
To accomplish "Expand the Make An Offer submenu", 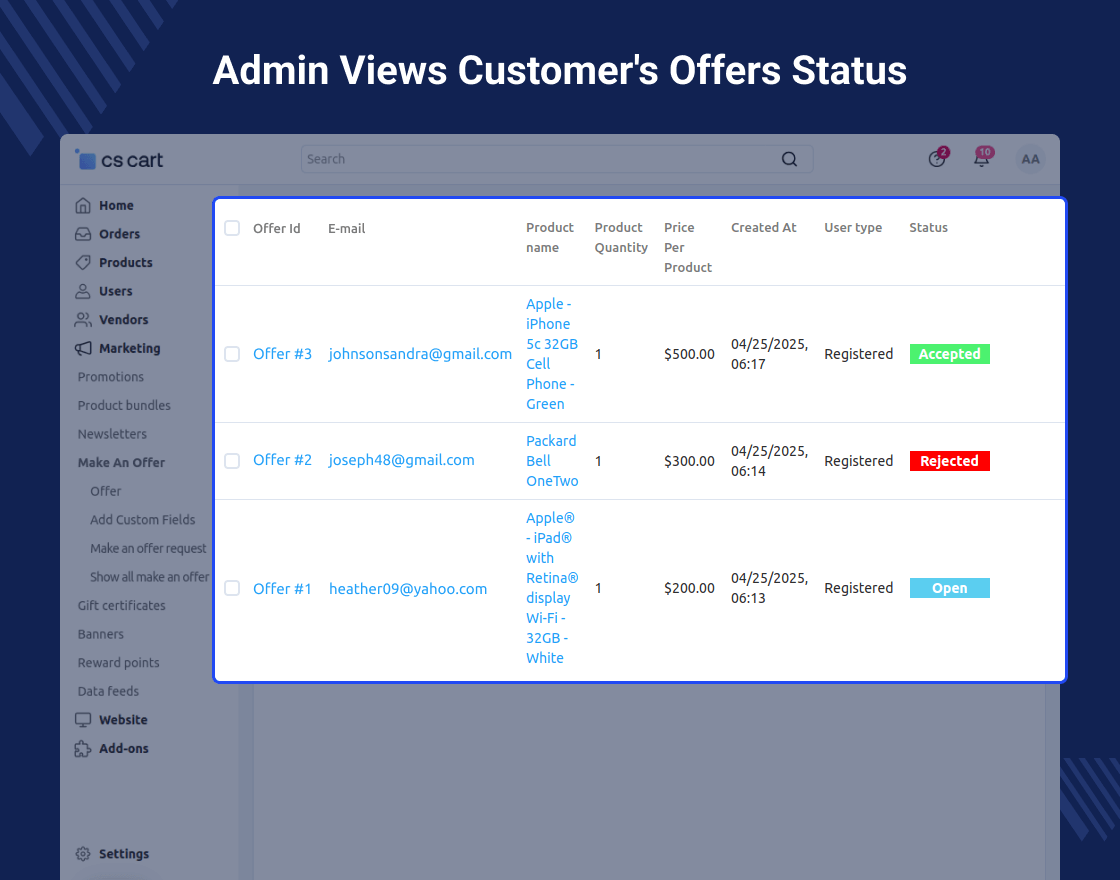I will pos(121,463).
